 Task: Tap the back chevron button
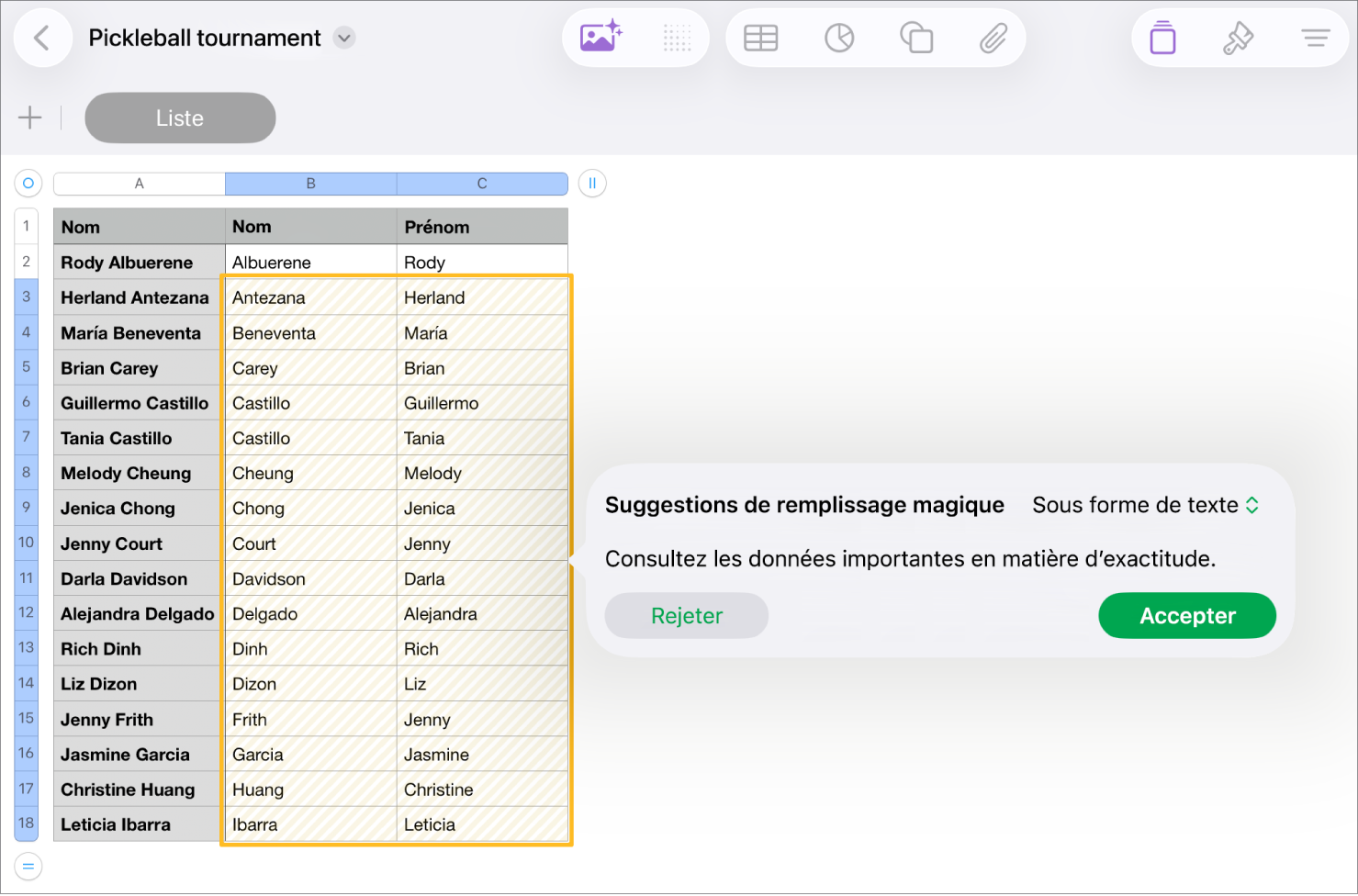pos(42,38)
